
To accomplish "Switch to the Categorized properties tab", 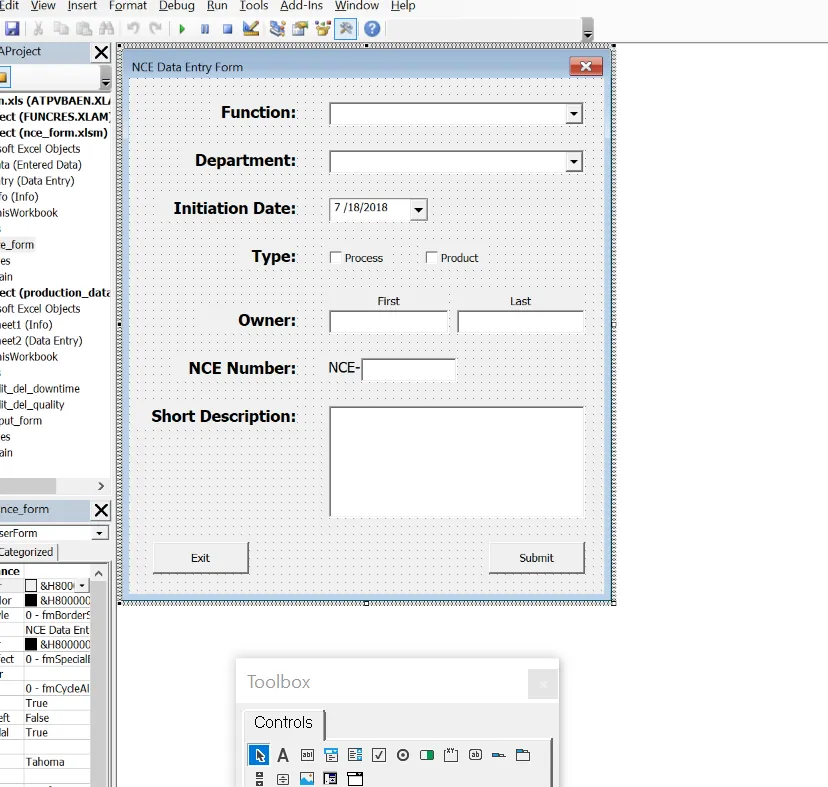I will coord(27,552).
